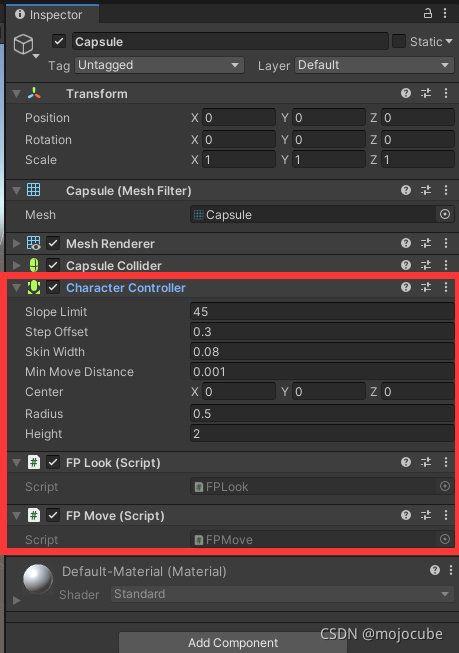The height and width of the screenshot is (653, 459).
Task: Open the Tag dropdown showing Untagged
Action: coord(160,65)
